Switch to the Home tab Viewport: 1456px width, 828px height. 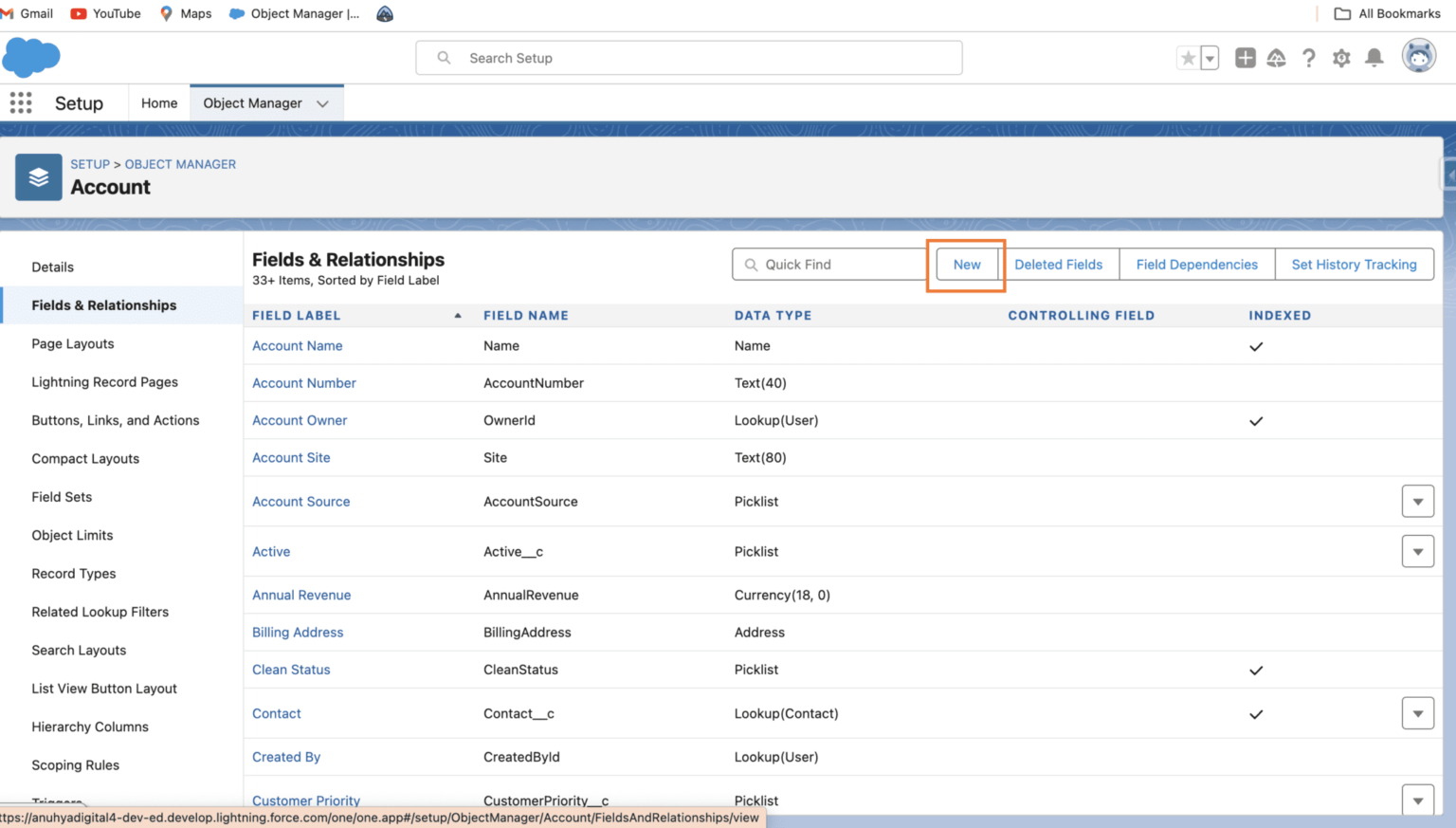[x=158, y=102]
